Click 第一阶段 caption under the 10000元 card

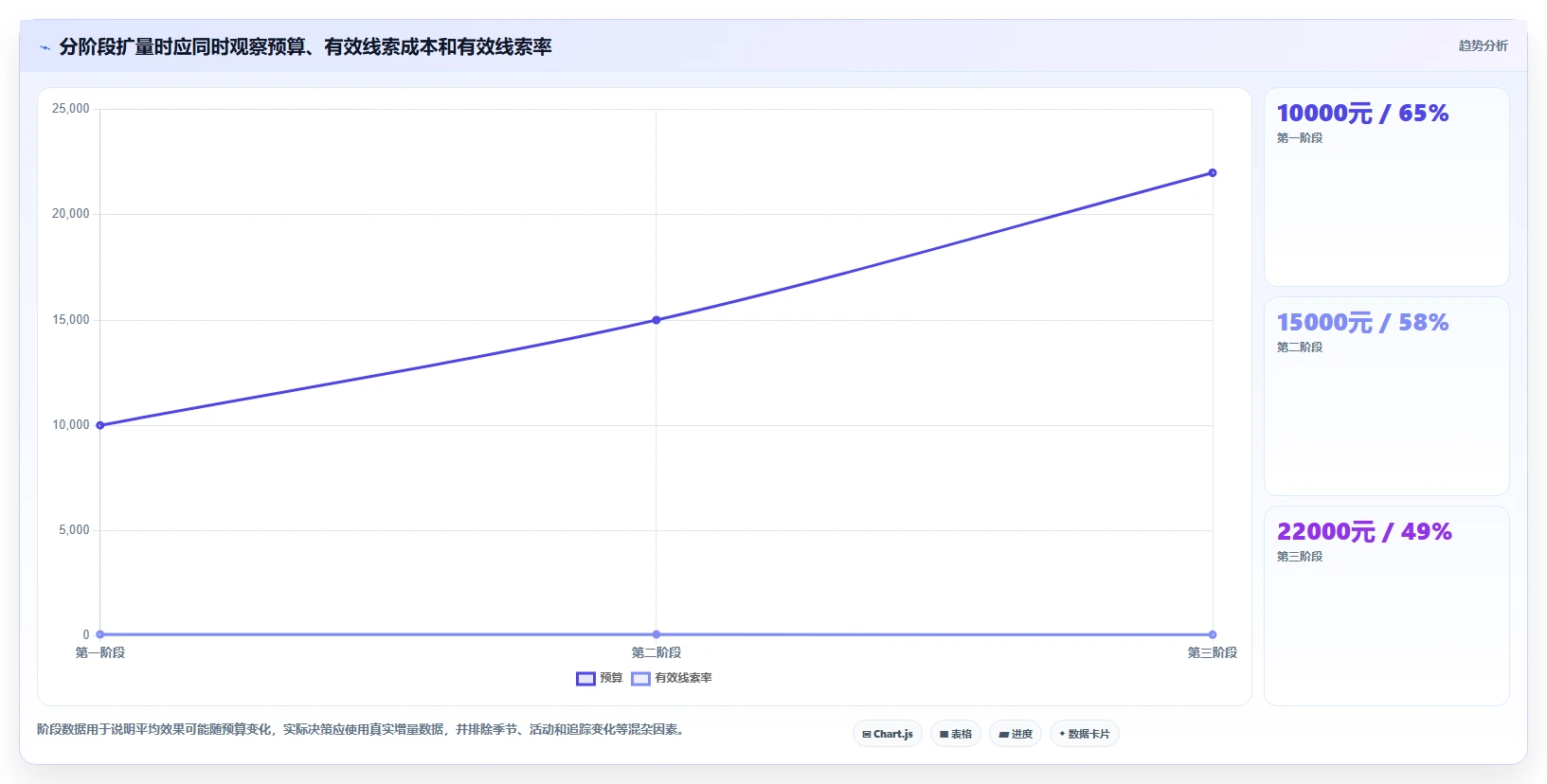(x=1300, y=138)
